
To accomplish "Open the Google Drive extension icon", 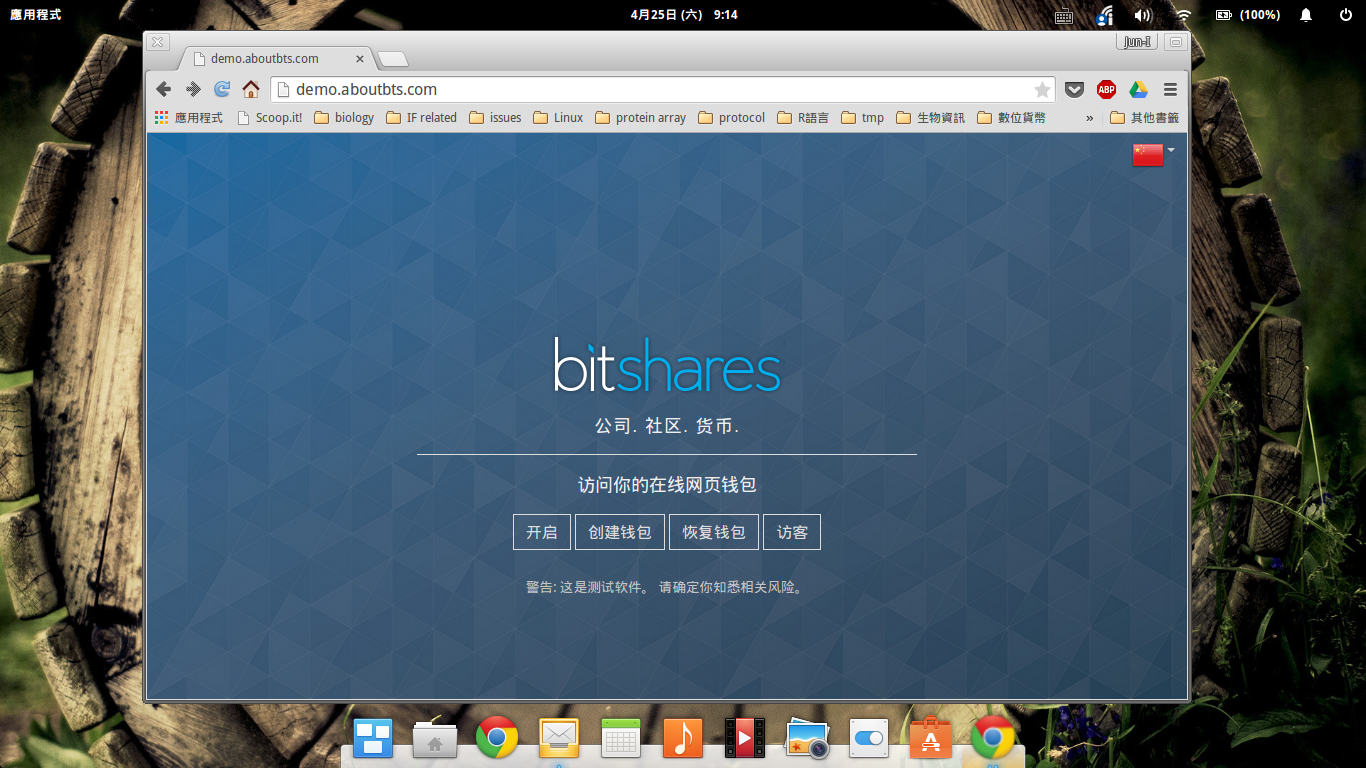I will point(1138,90).
